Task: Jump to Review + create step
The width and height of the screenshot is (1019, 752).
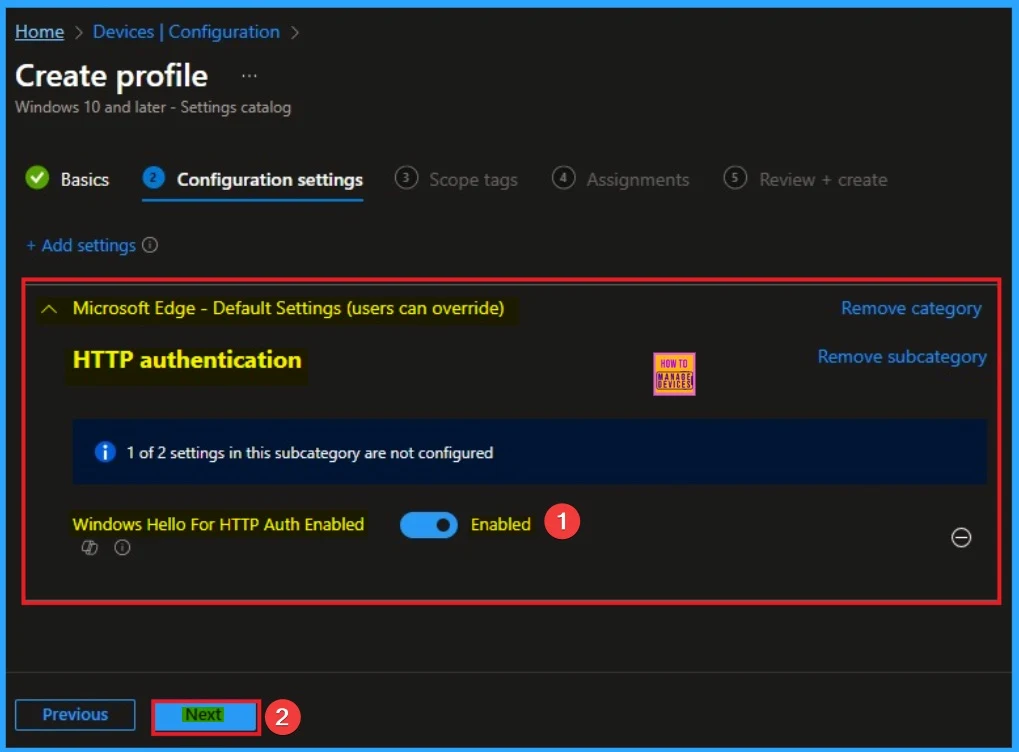Action: (806, 180)
